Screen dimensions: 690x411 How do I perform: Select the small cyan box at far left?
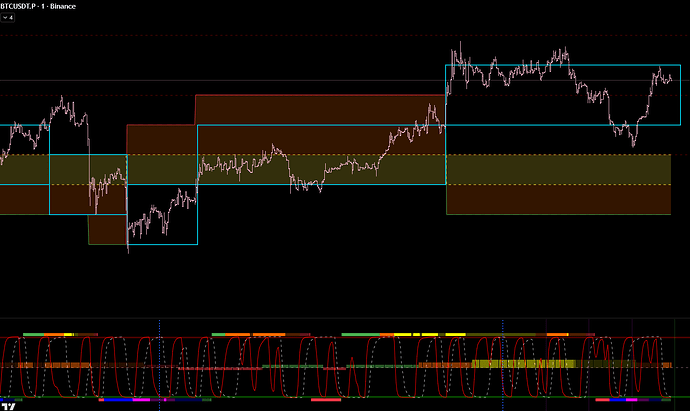pos(25,139)
